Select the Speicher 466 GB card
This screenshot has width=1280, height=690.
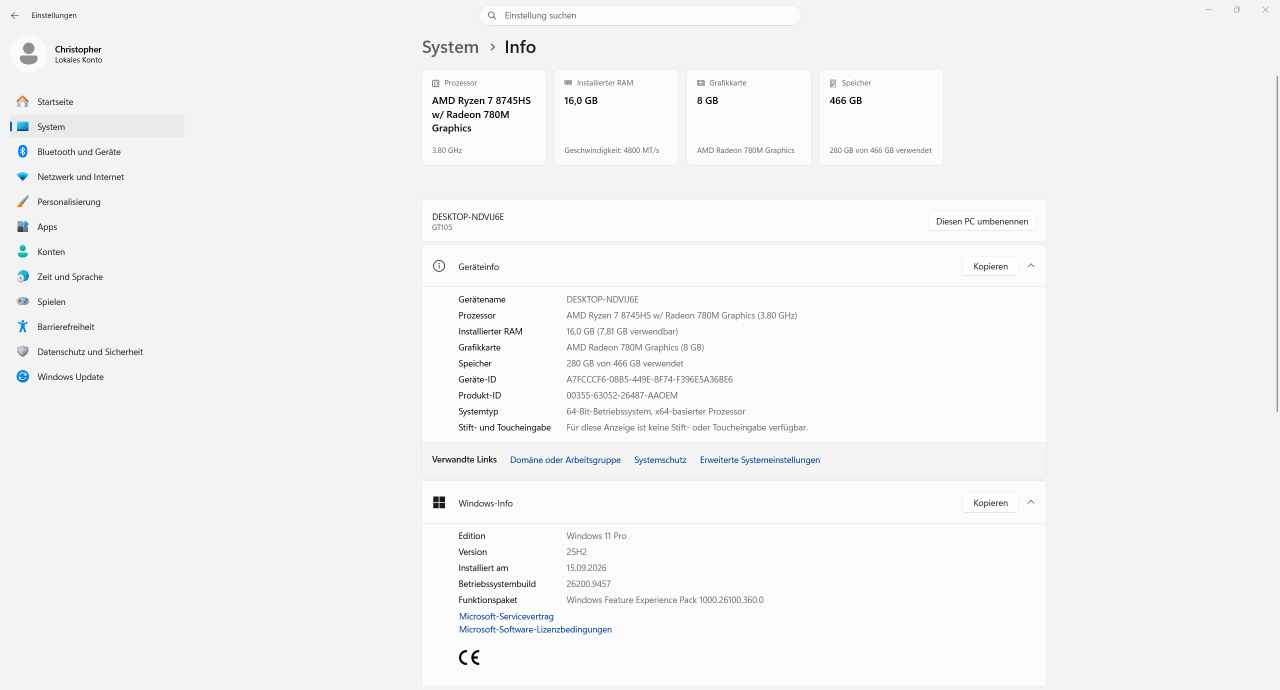tap(881, 117)
